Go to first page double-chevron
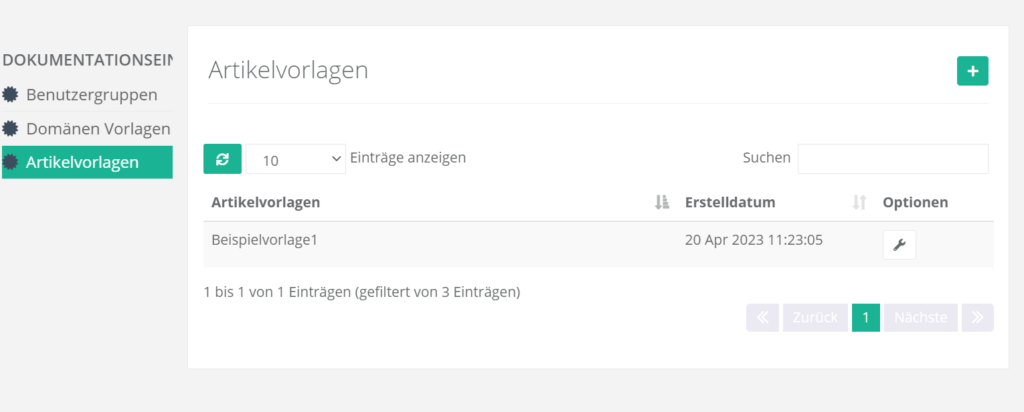1024x412 pixels. click(x=761, y=318)
